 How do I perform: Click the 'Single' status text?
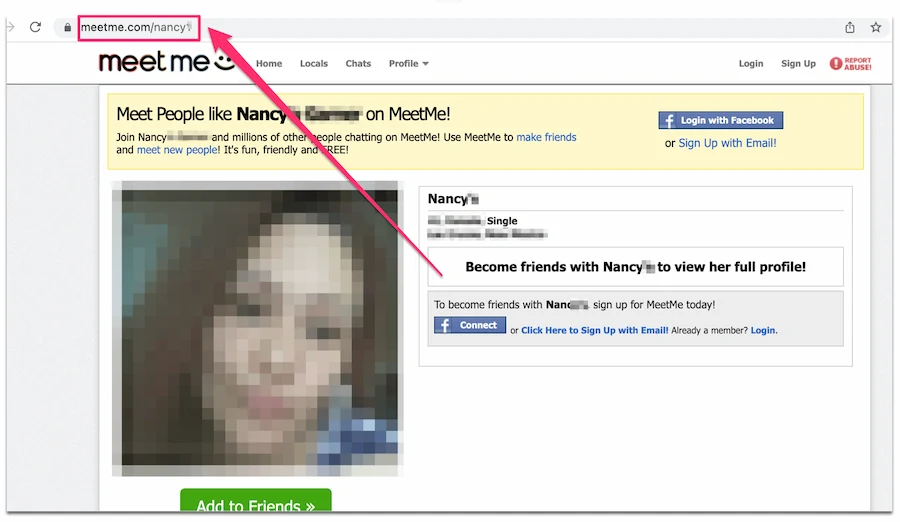(502, 221)
